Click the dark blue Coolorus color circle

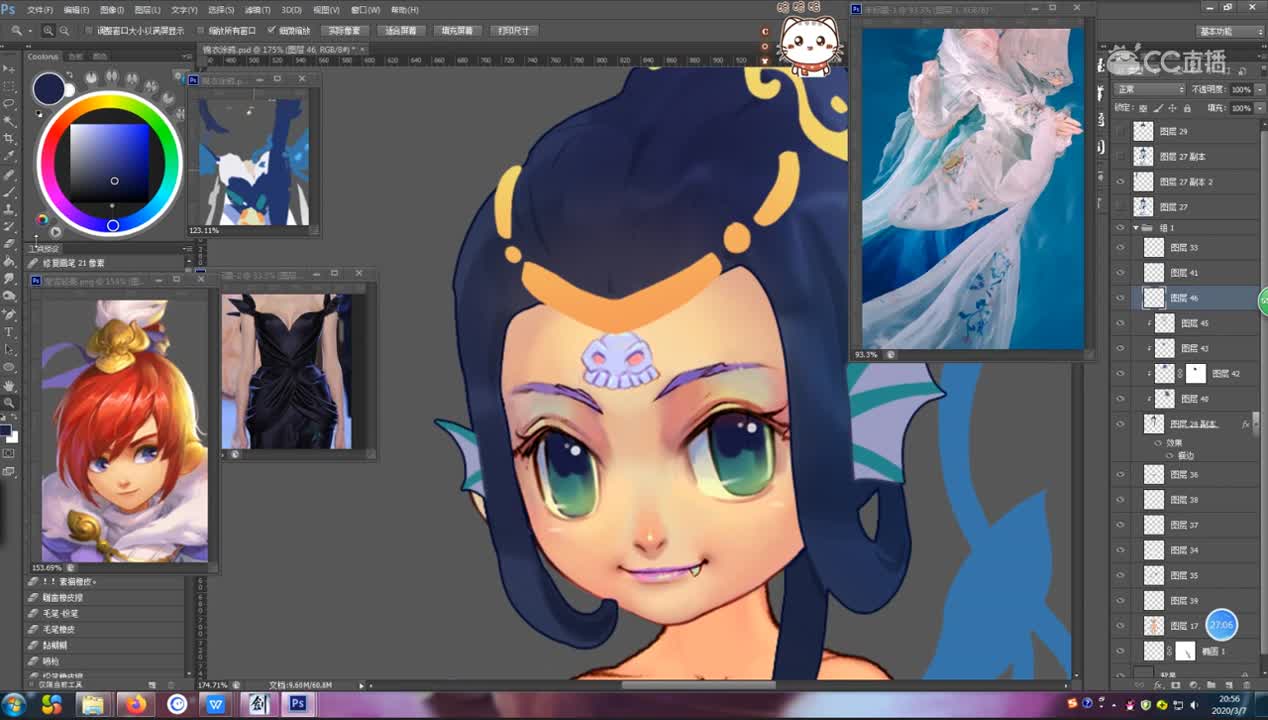tap(49, 90)
